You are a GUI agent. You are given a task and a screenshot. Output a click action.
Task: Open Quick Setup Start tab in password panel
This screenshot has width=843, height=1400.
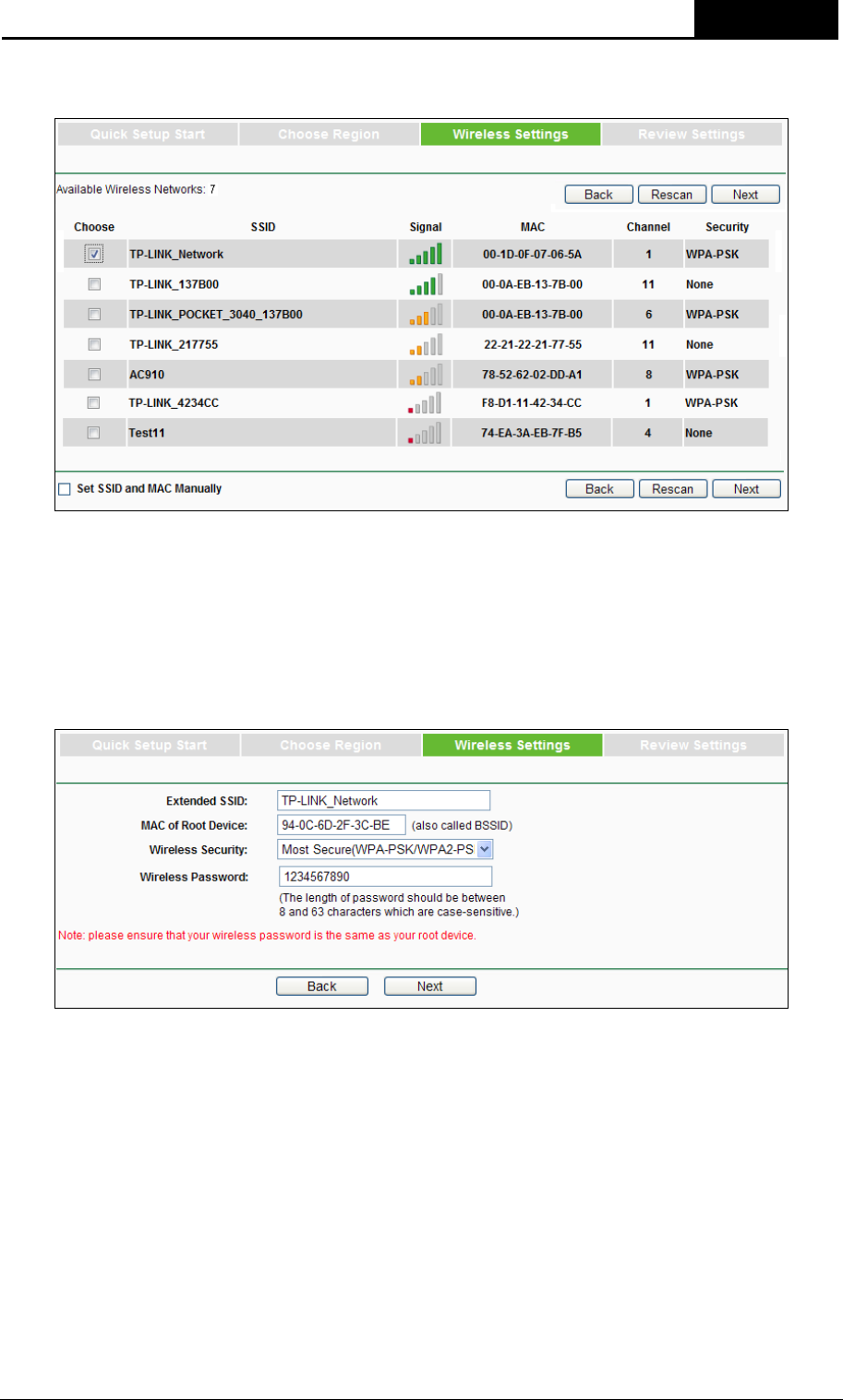click(x=150, y=746)
